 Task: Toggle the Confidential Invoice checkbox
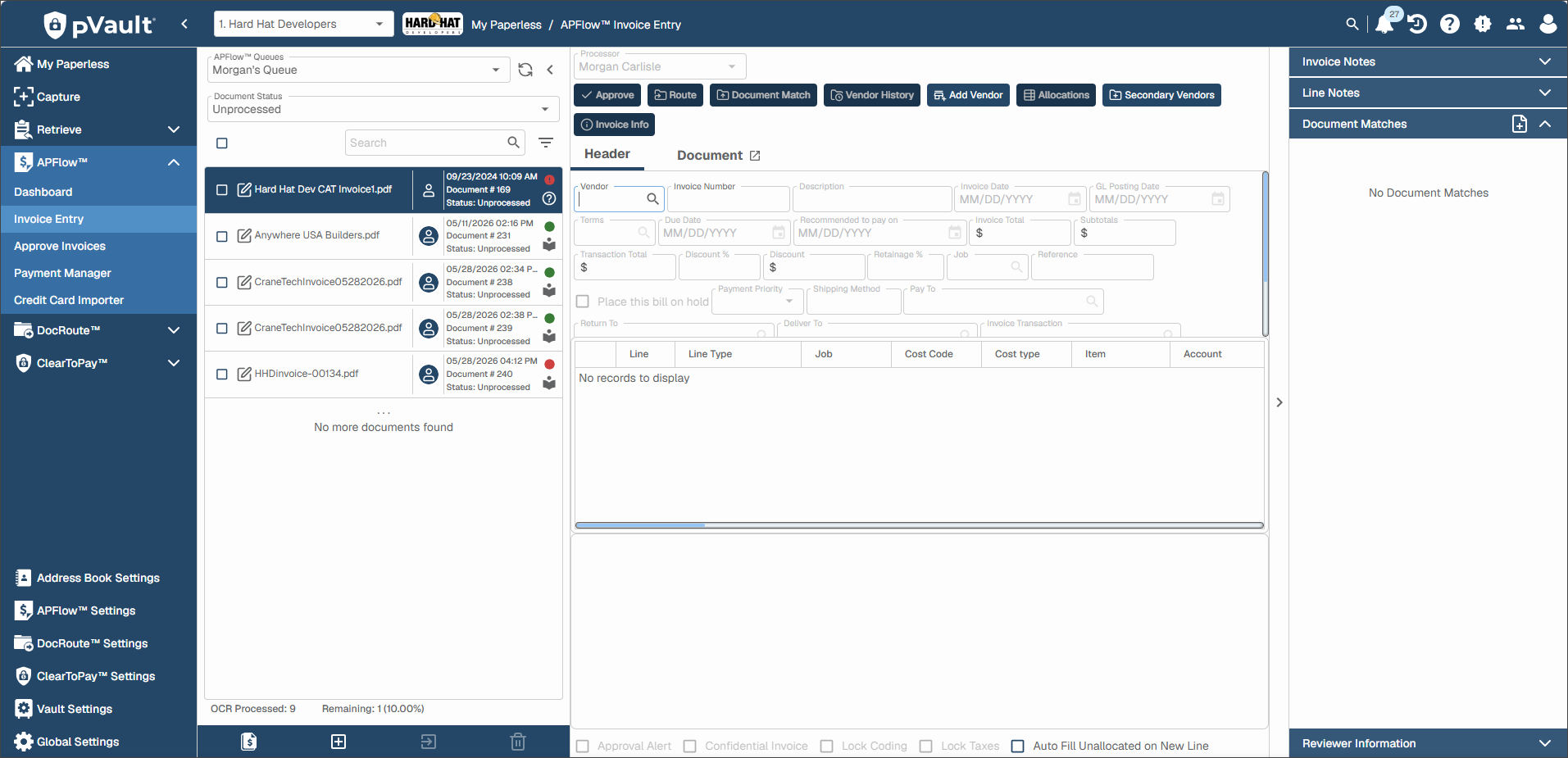[x=690, y=746]
